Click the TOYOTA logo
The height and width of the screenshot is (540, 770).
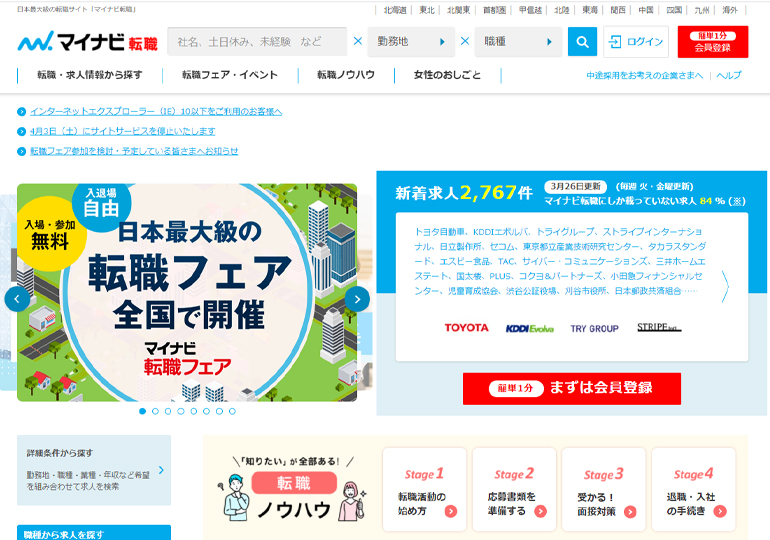point(467,327)
